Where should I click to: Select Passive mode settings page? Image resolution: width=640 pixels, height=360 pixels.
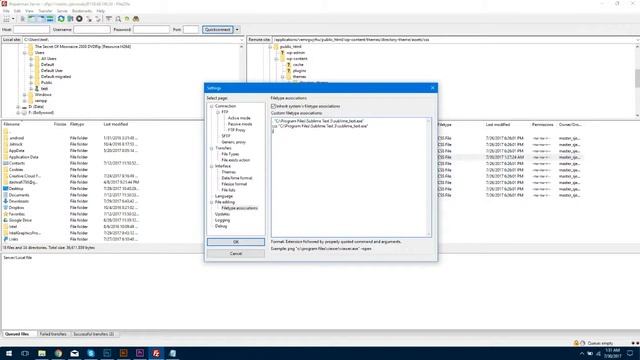pyautogui.click(x=240, y=124)
